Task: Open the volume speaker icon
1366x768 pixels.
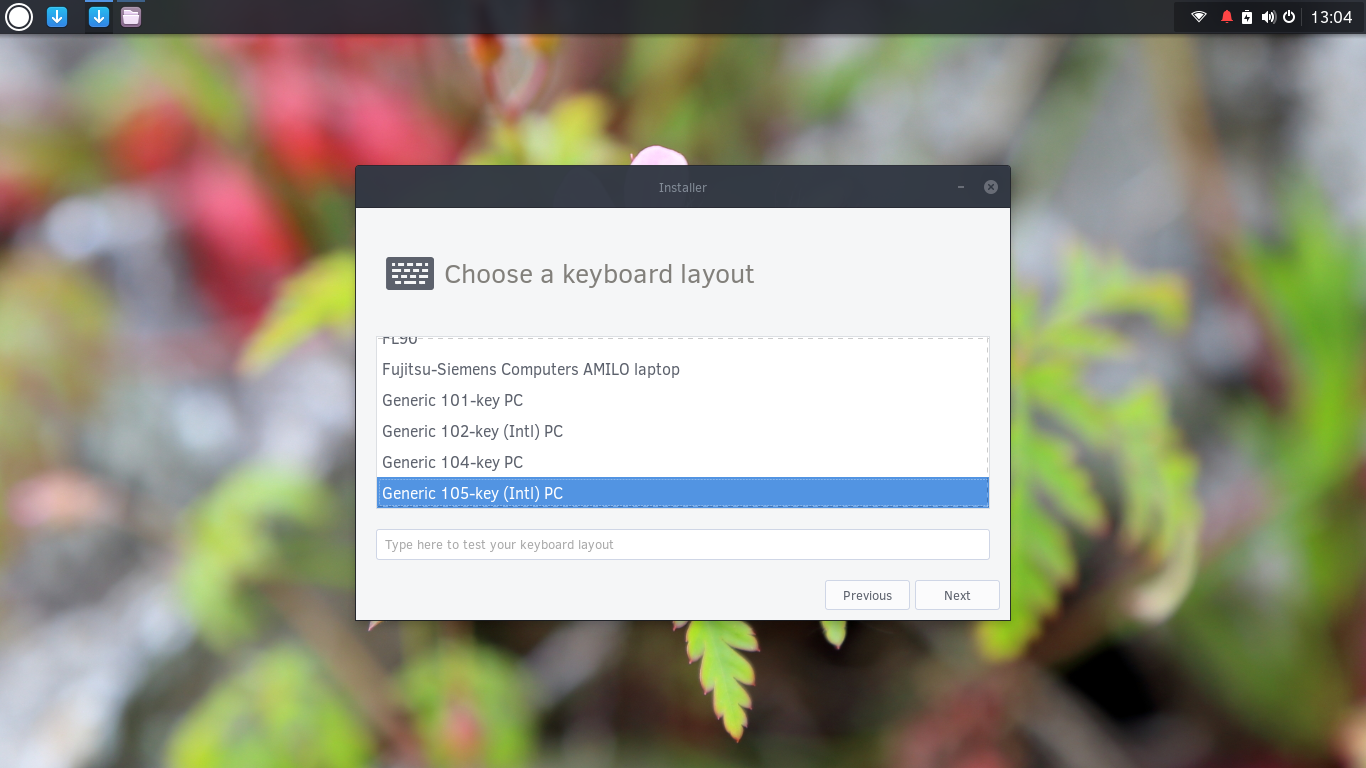Action: (x=1268, y=17)
